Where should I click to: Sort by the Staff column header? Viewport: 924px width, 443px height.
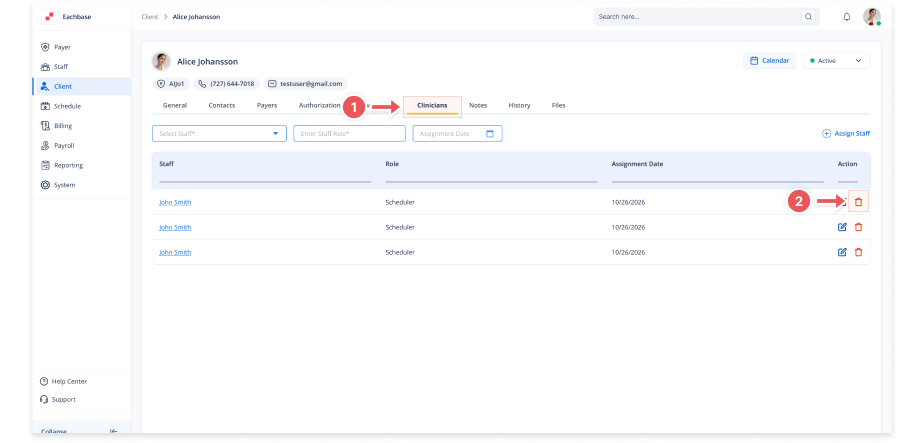[166, 164]
